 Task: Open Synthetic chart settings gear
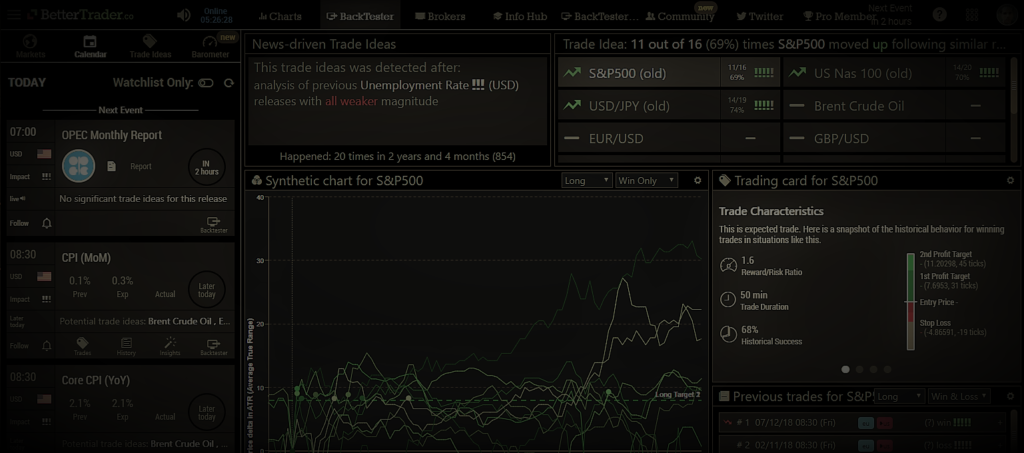[x=698, y=181]
